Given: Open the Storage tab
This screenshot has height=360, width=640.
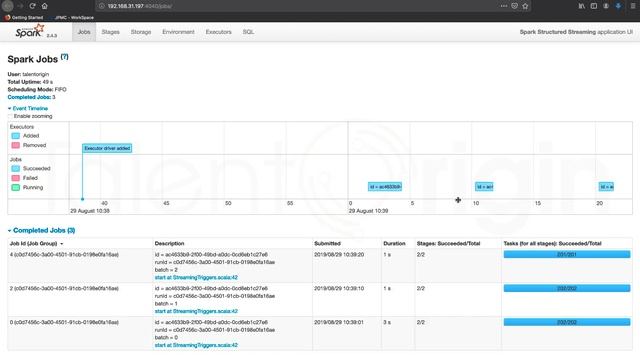Looking at the screenshot, I should [141, 32].
